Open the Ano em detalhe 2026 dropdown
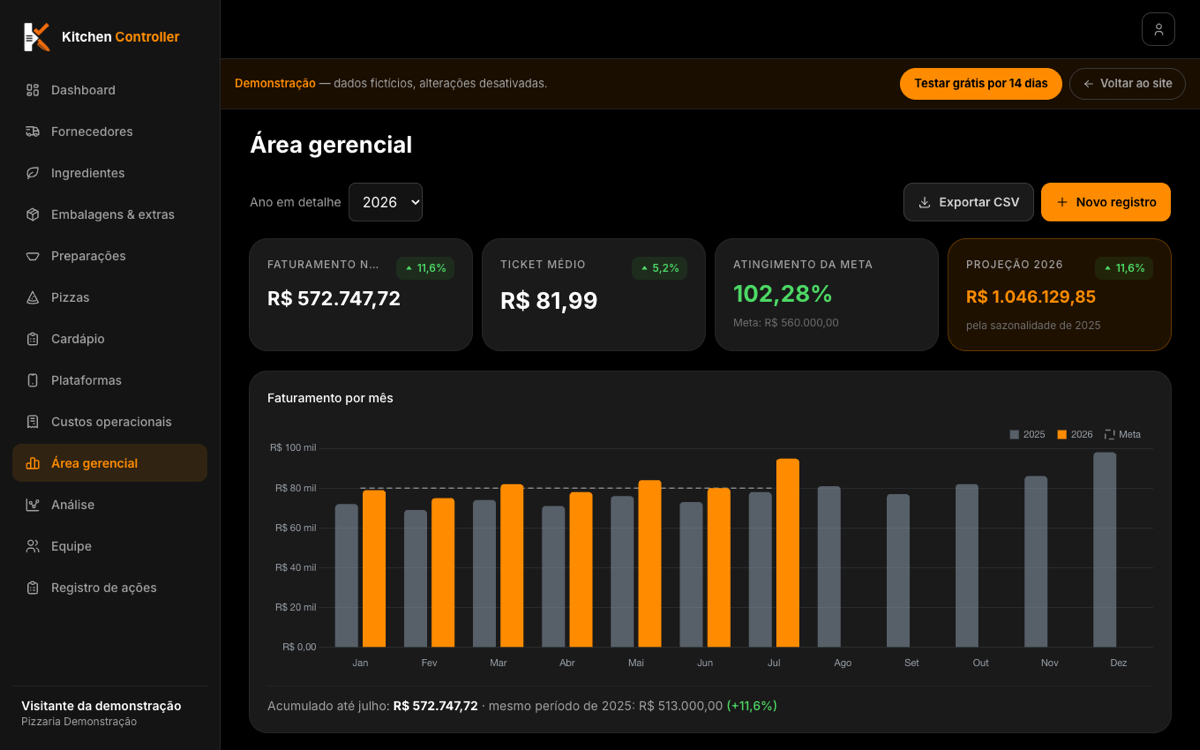This screenshot has width=1200, height=750. point(386,202)
